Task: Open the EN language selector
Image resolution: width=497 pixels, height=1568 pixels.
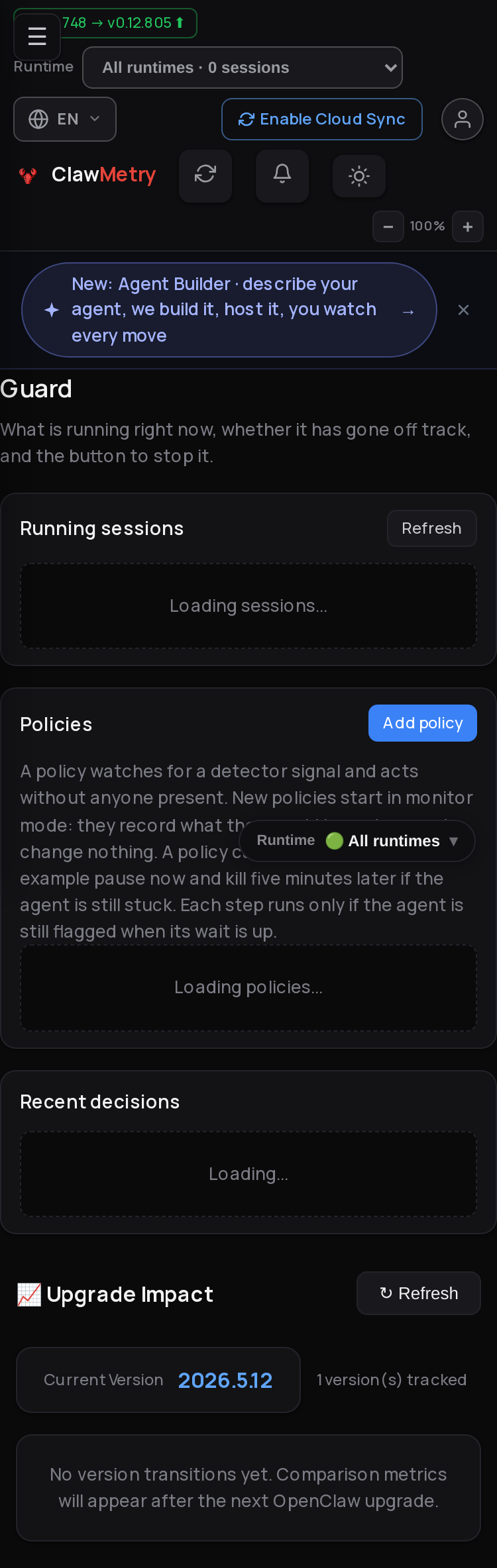Action: coord(65,119)
